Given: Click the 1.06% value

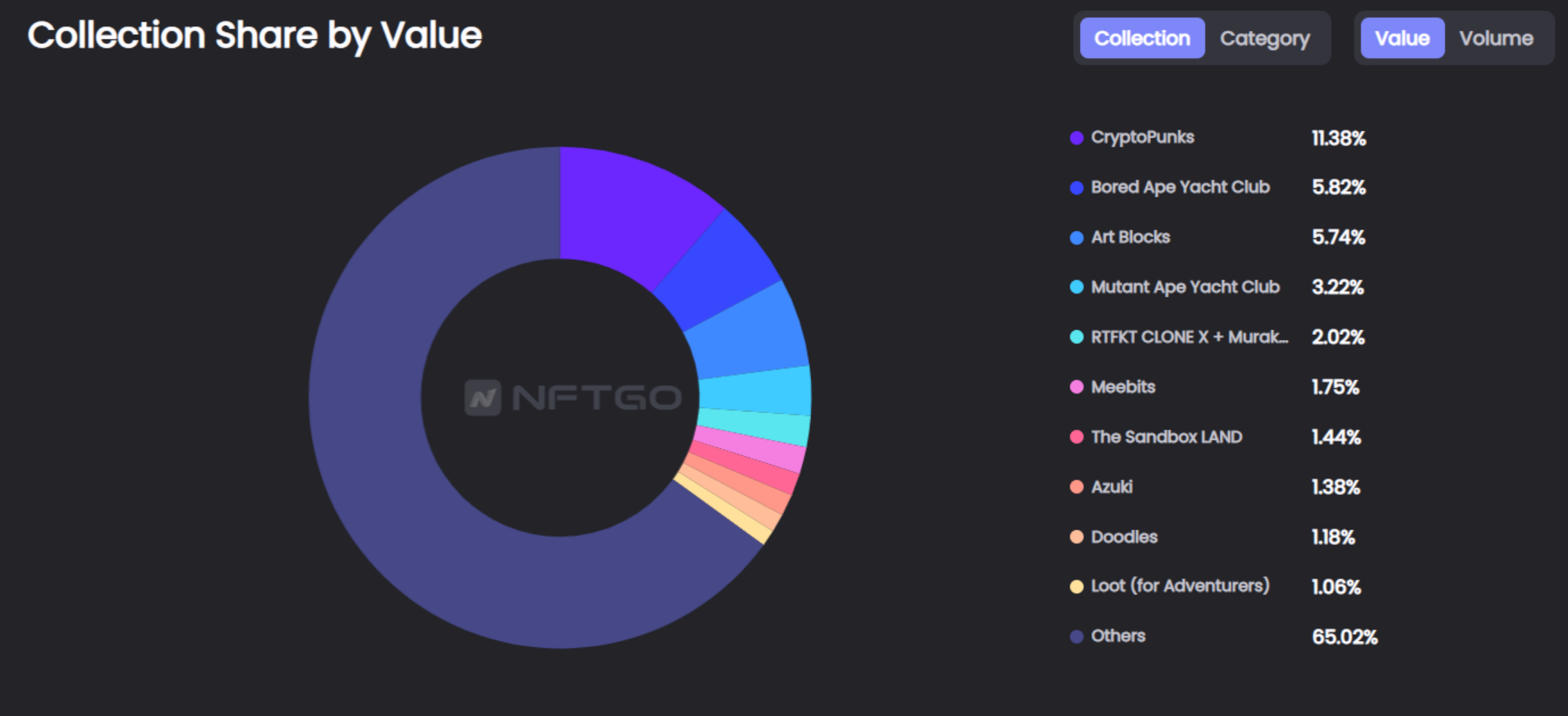Looking at the screenshot, I should 1336,587.
